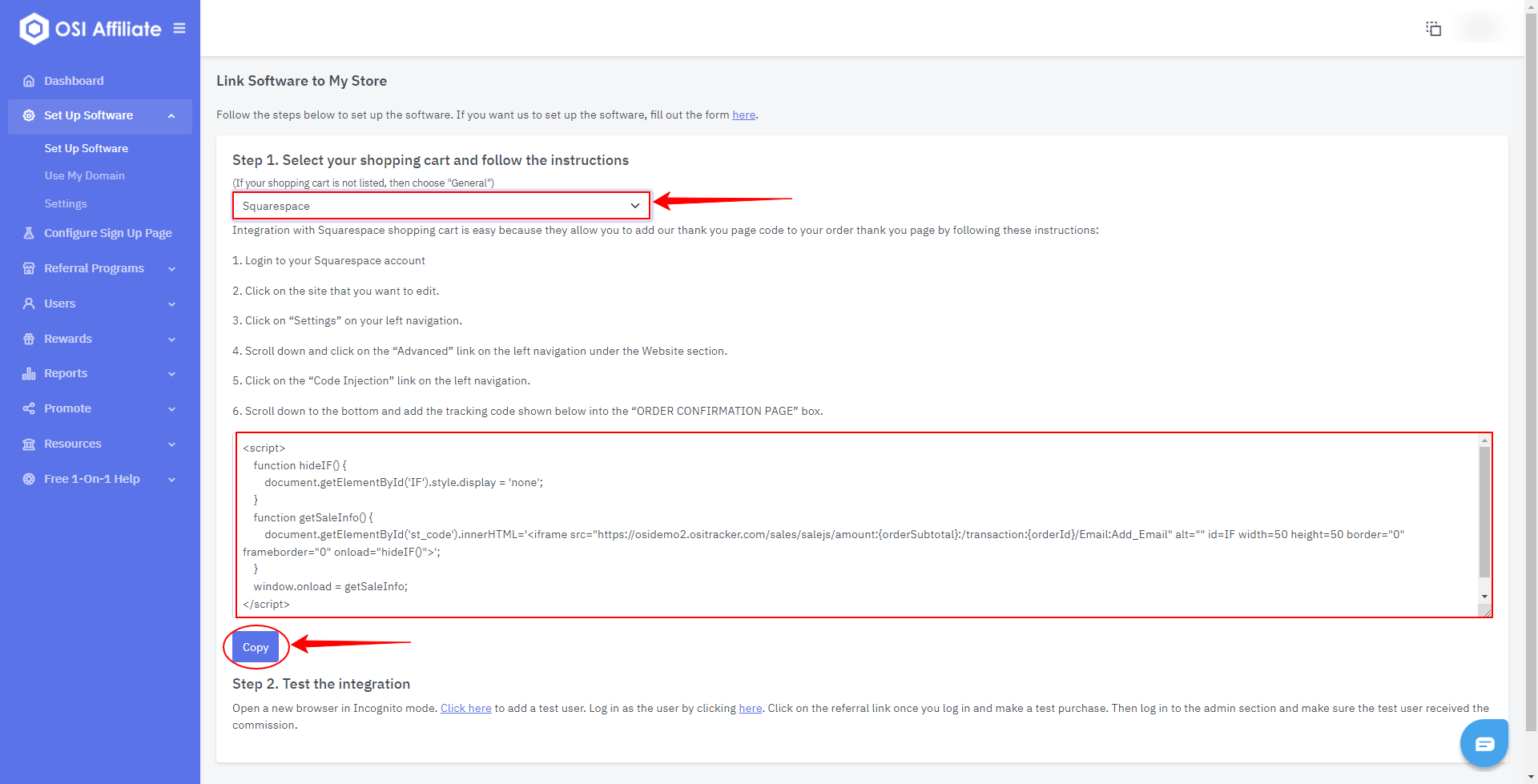Screen dimensions: 1538x784
Task: Expand the Promote menu chevron
Action: pos(171,409)
